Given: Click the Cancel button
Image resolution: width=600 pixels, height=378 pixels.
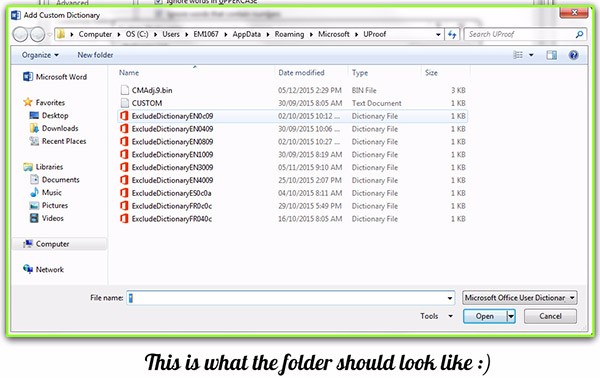Looking at the screenshot, I should (550, 316).
